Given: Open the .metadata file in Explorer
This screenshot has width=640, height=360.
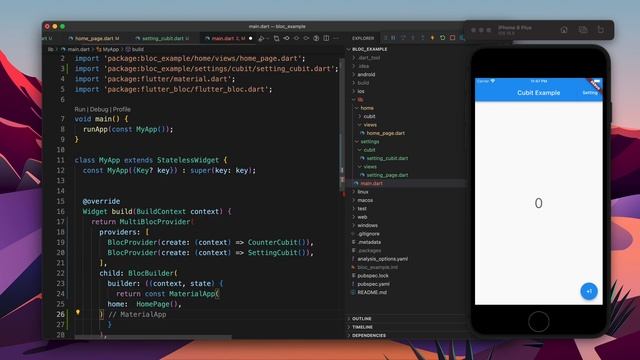Looking at the screenshot, I should point(369,242).
